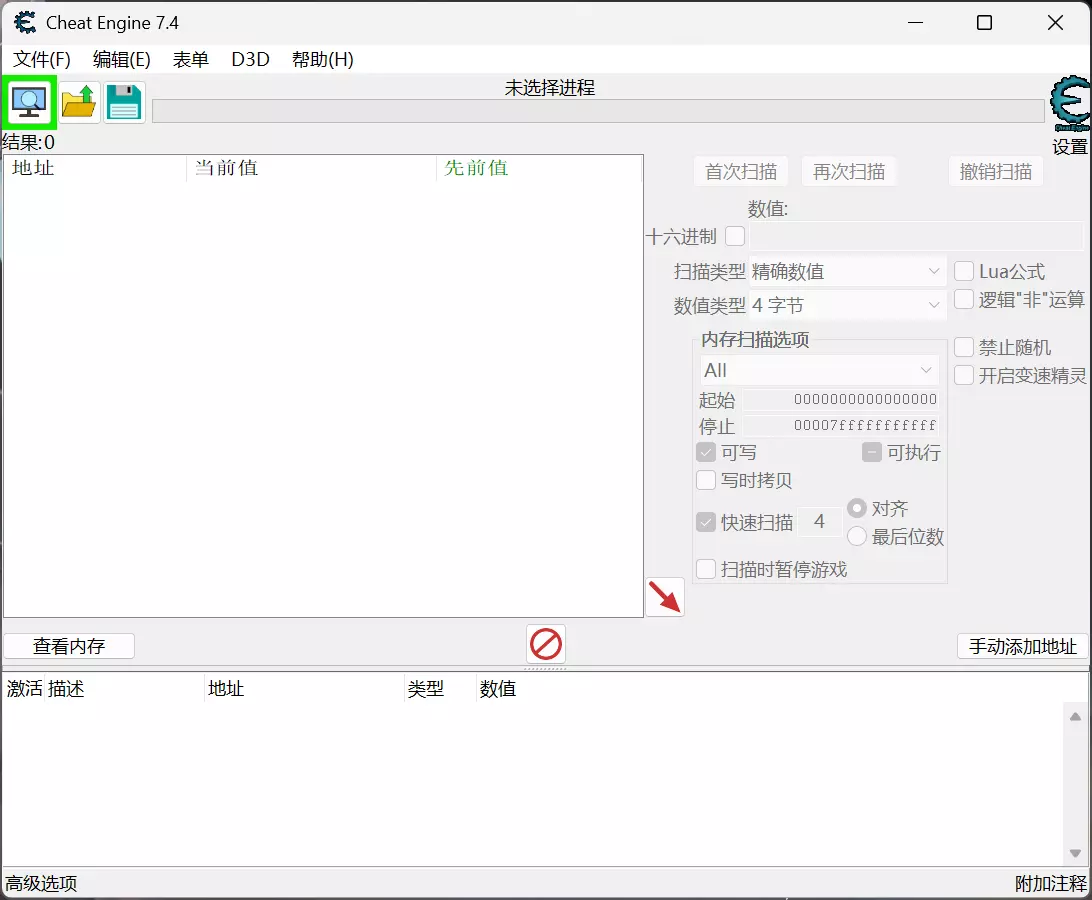This screenshot has height=900, width=1092.
Task: Open the 表单 menu
Action: pos(191,60)
